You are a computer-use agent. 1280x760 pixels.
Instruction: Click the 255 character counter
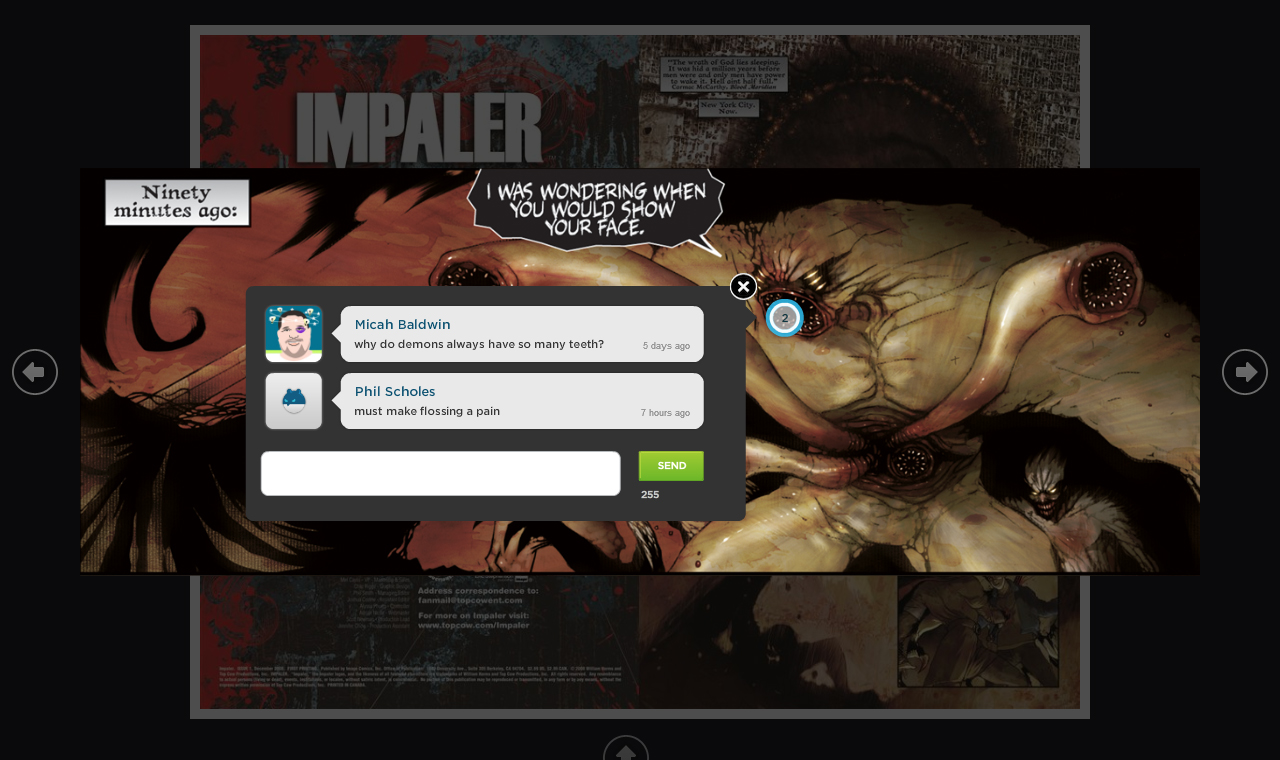650,495
